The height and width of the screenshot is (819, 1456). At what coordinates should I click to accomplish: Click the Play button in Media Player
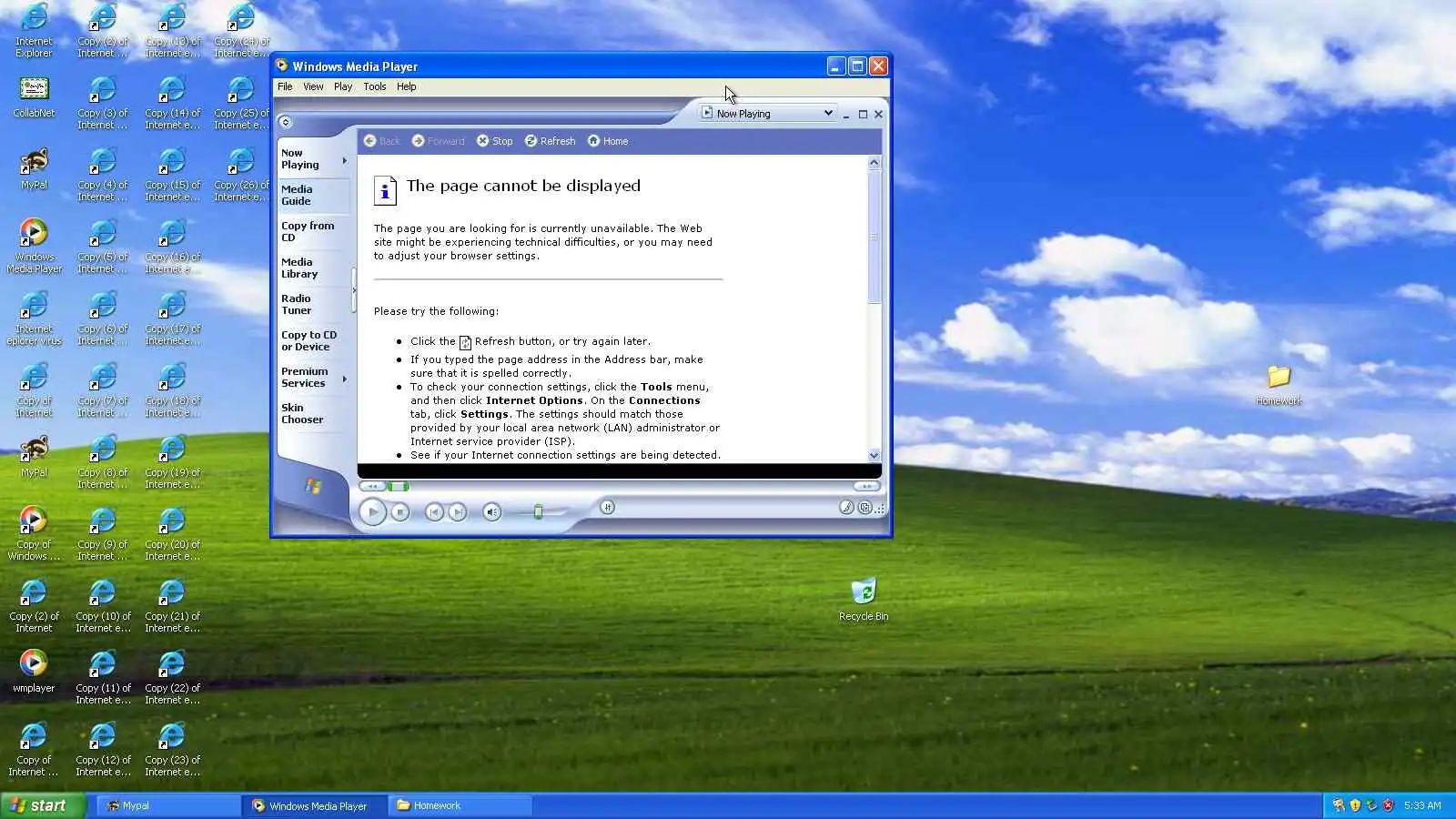372,511
